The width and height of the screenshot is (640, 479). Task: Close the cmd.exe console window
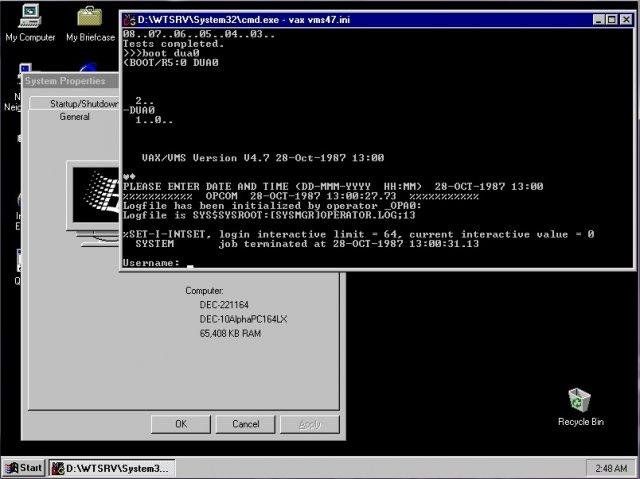tap(626, 20)
